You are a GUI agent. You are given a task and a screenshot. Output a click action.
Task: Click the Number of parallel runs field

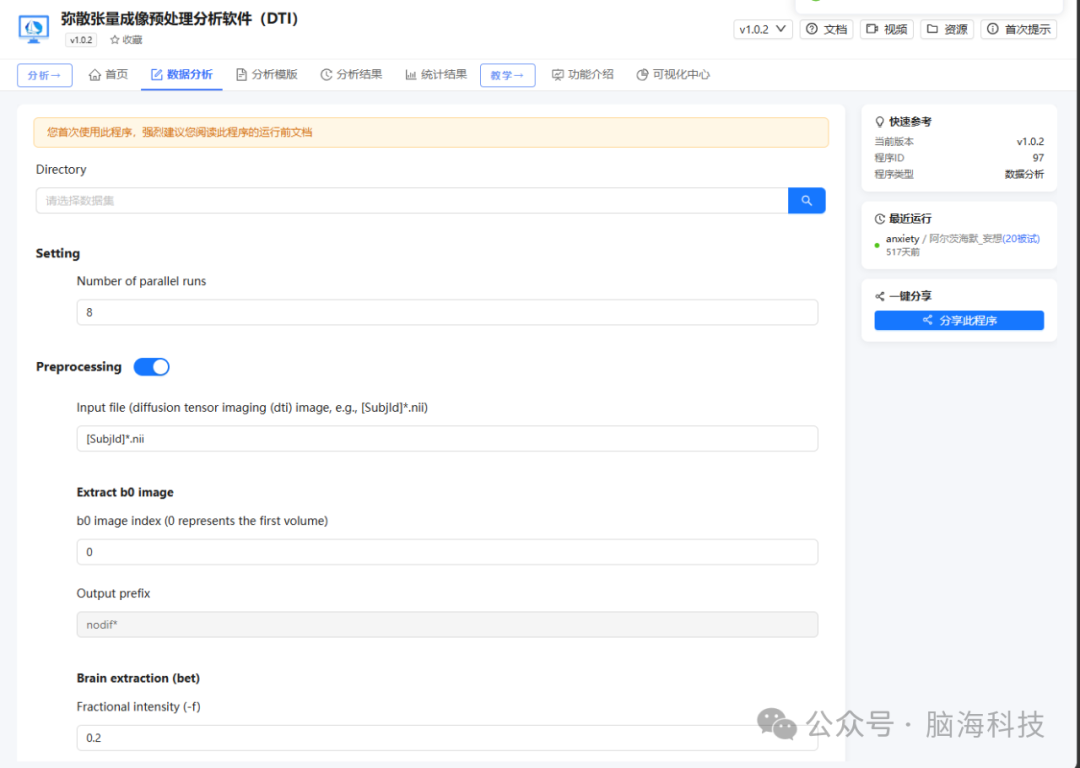pos(447,312)
